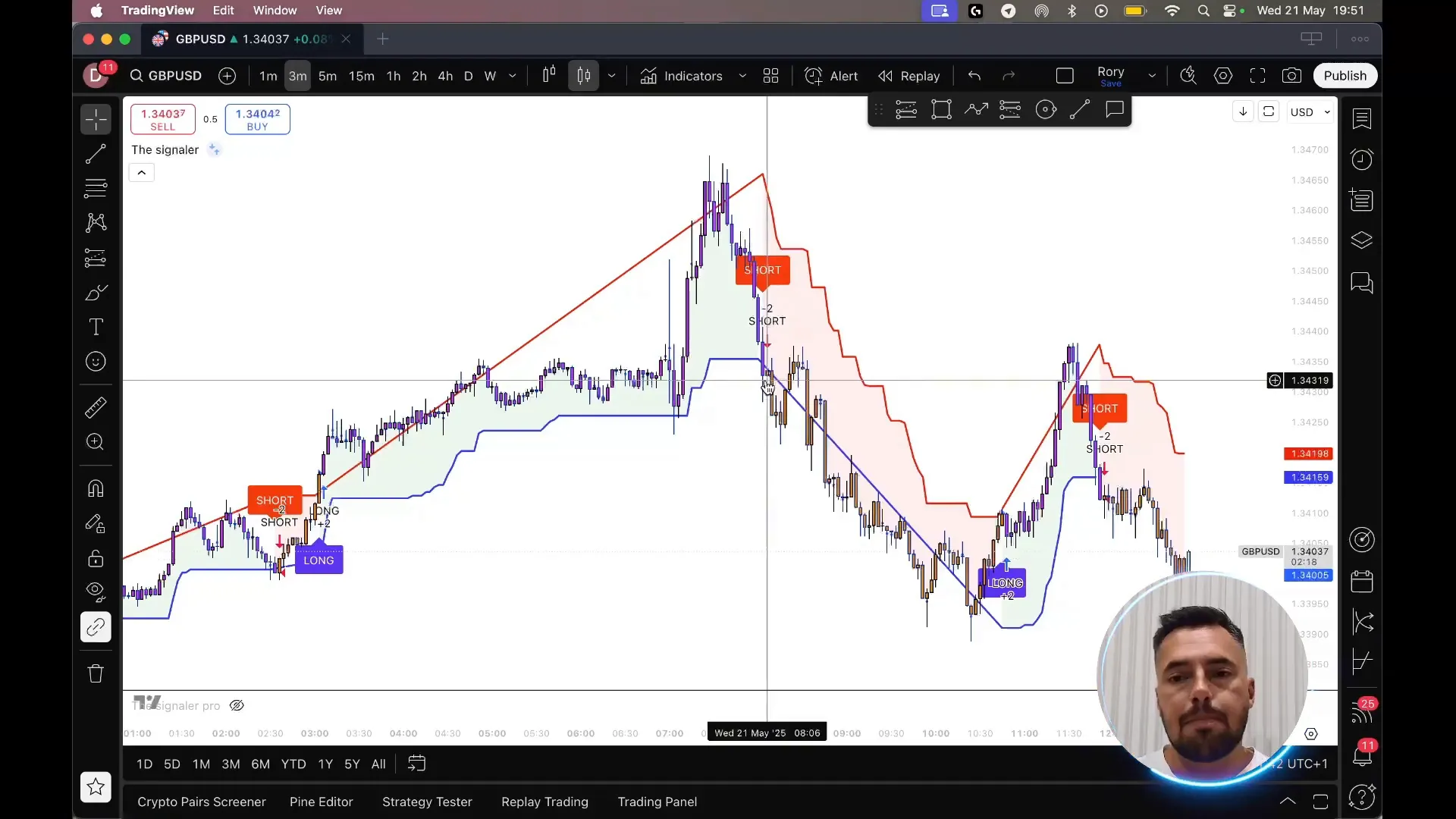Image resolution: width=1456 pixels, height=819 pixels.
Task: Click the 1.34042 BUY button
Action: (x=258, y=119)
